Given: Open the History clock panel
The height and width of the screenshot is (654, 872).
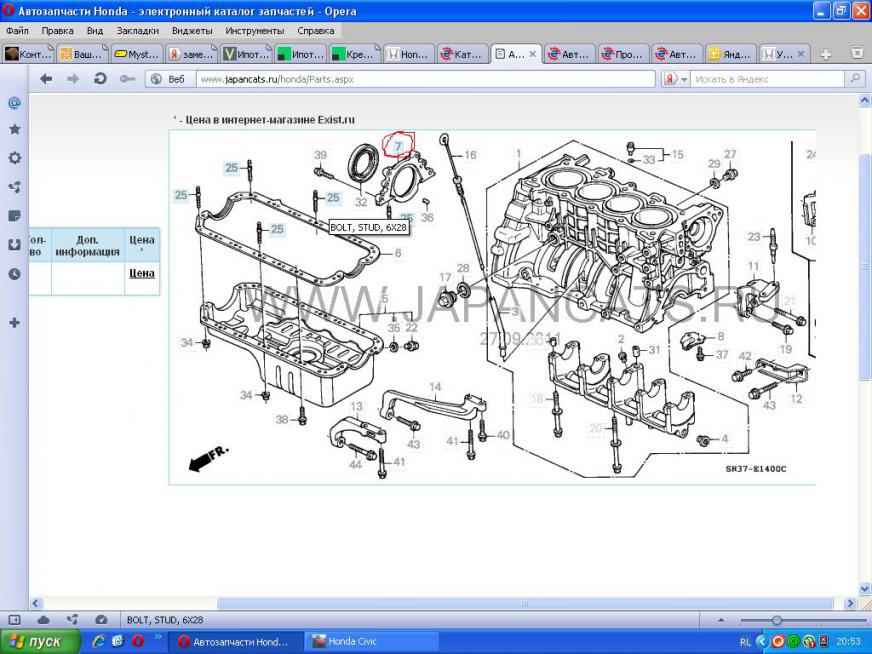Looking at the screenshot, I should point(14,274).
